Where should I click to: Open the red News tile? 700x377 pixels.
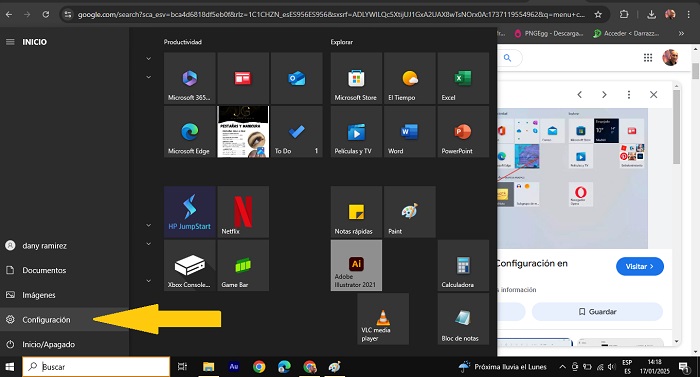click(243, 78)
